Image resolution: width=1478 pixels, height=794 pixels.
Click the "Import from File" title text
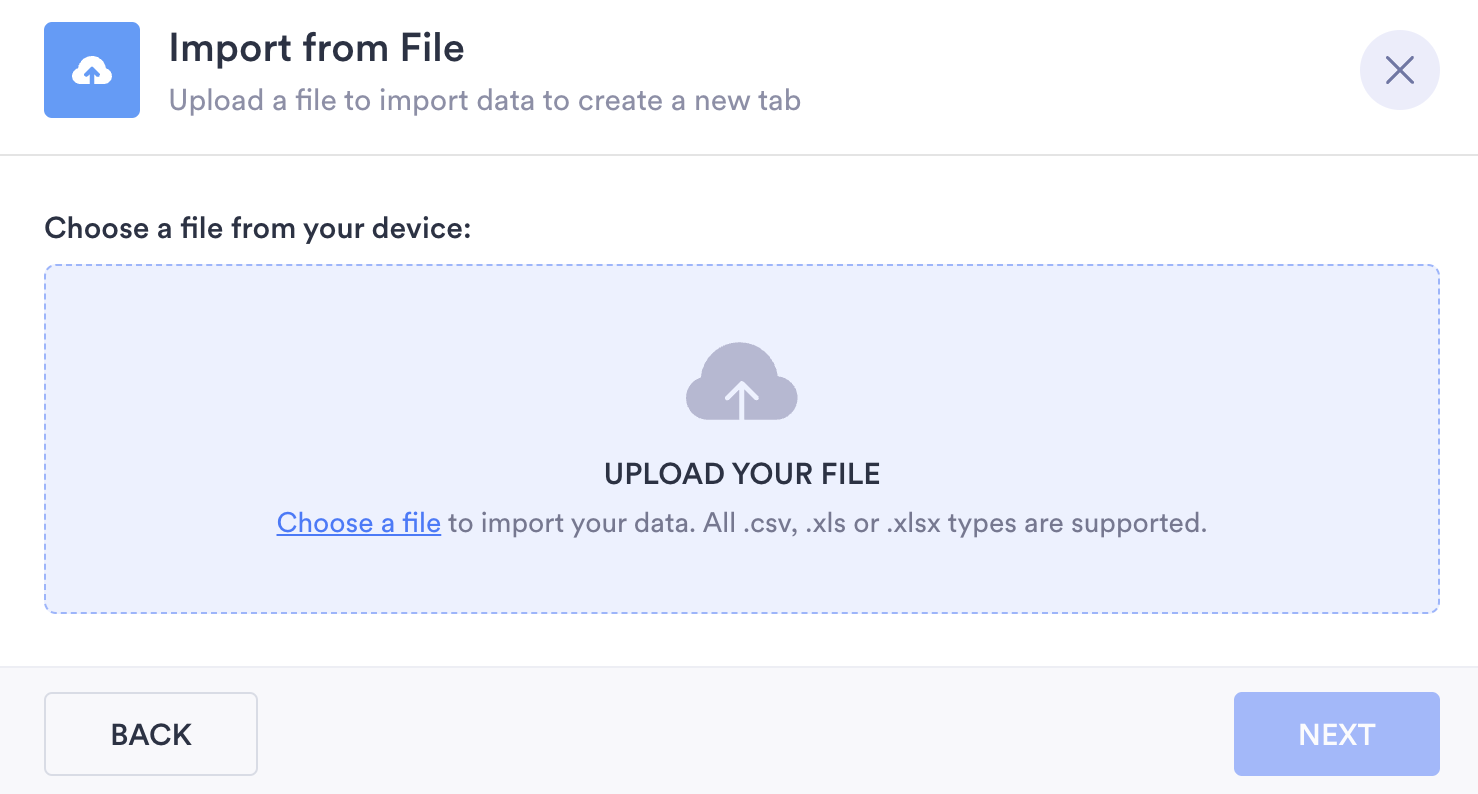(316, 48)
